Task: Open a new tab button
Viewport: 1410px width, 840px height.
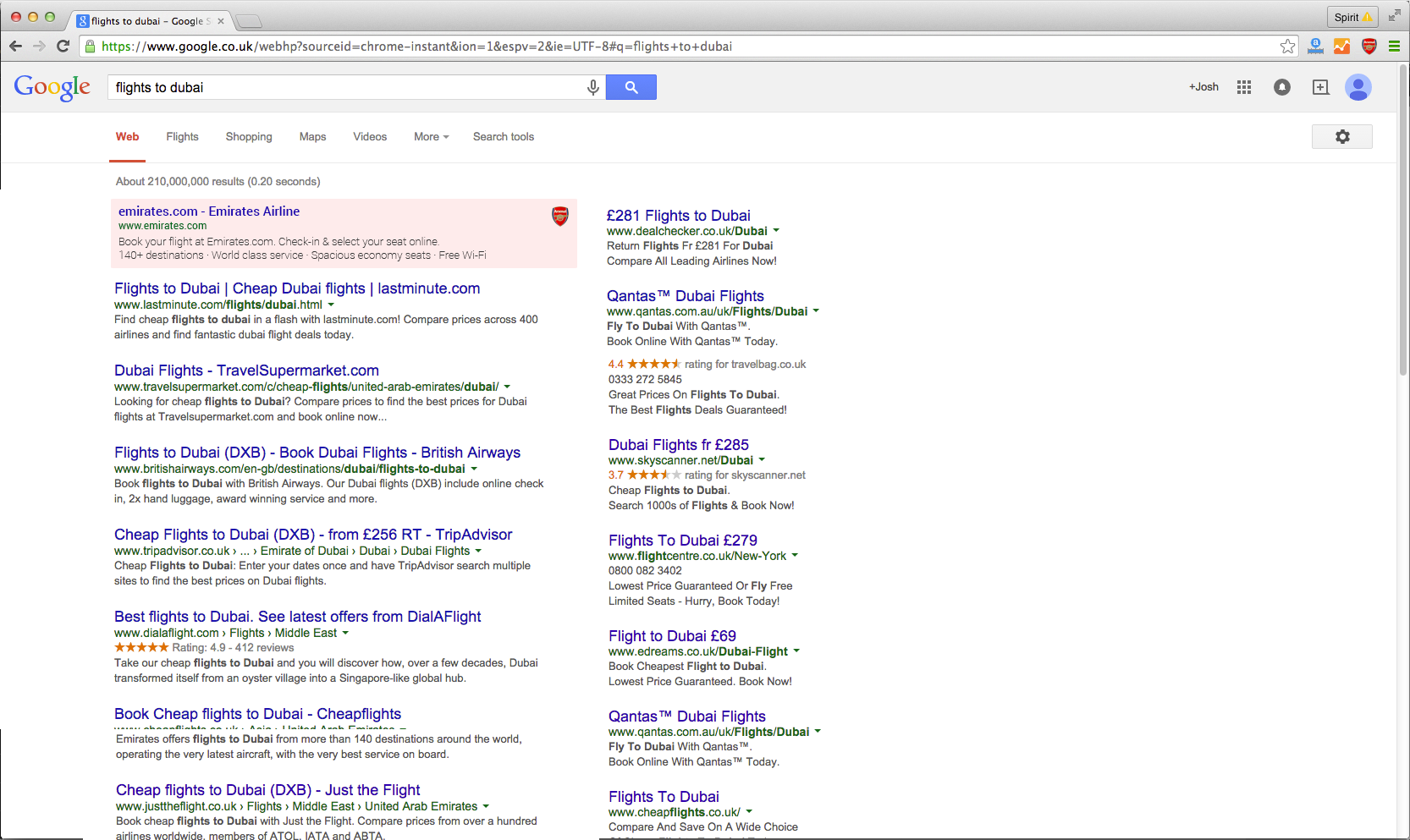Action: tap(248, 21)
